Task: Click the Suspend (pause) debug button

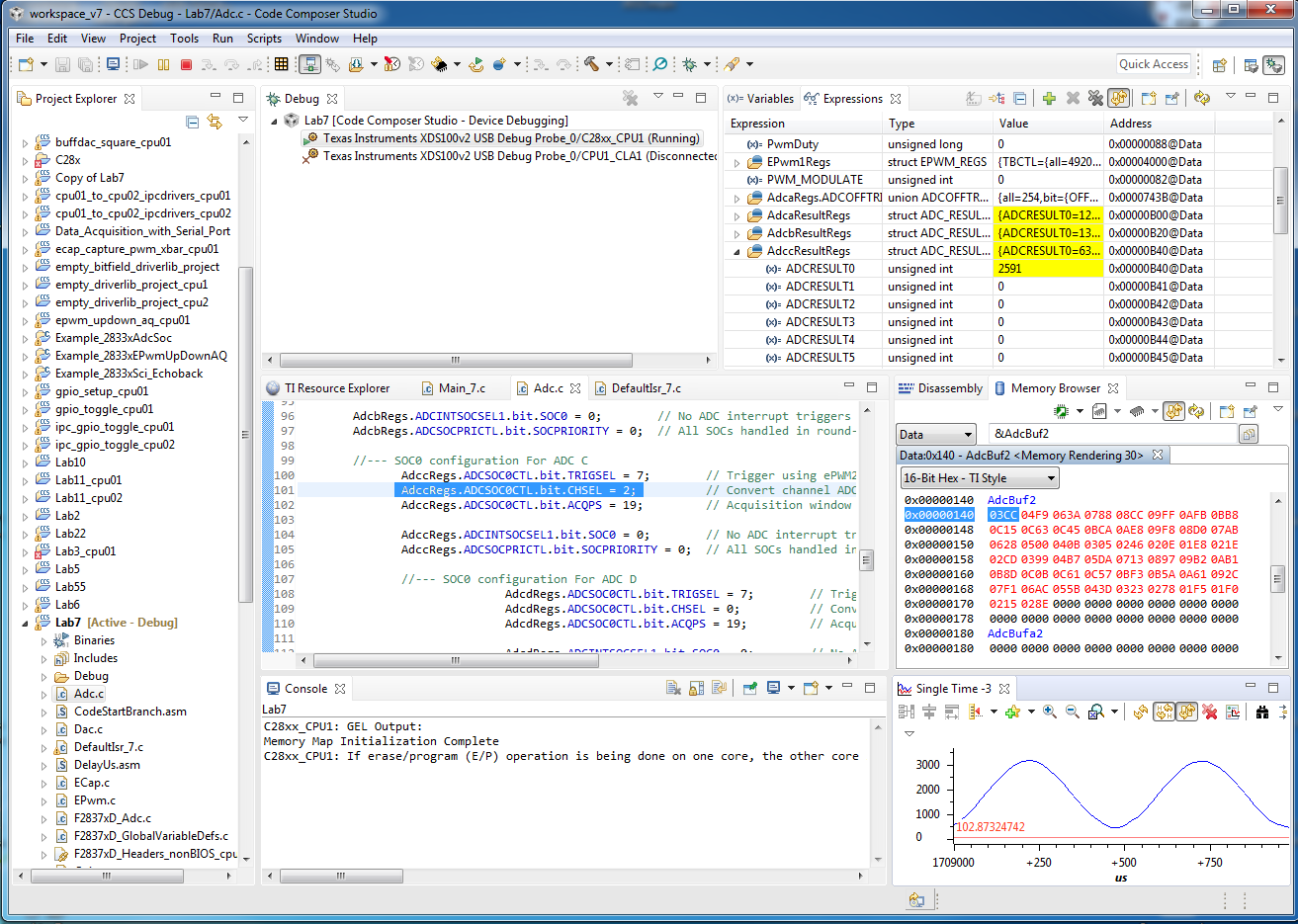Action: [163, 64]
